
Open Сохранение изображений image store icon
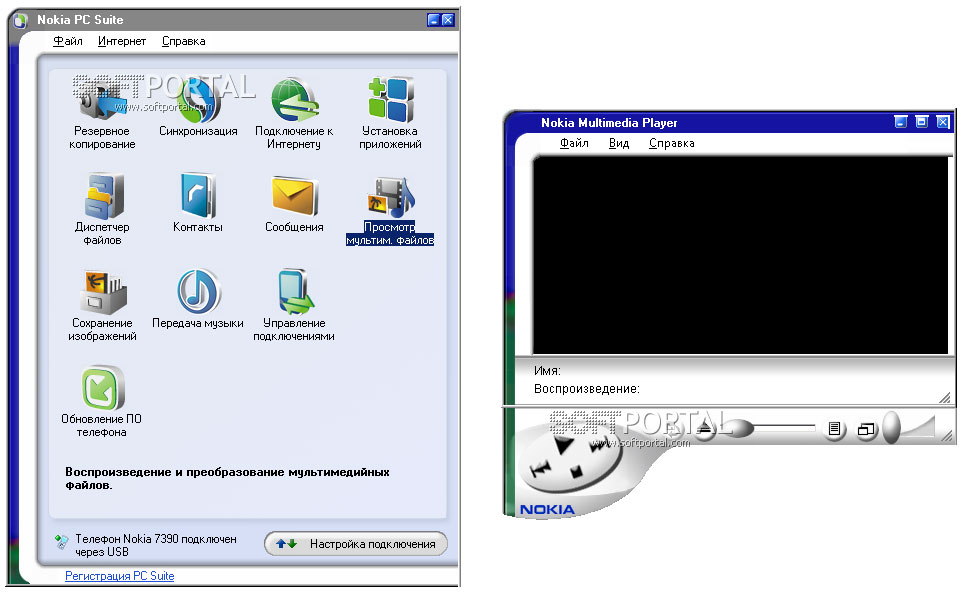point(102,292)
